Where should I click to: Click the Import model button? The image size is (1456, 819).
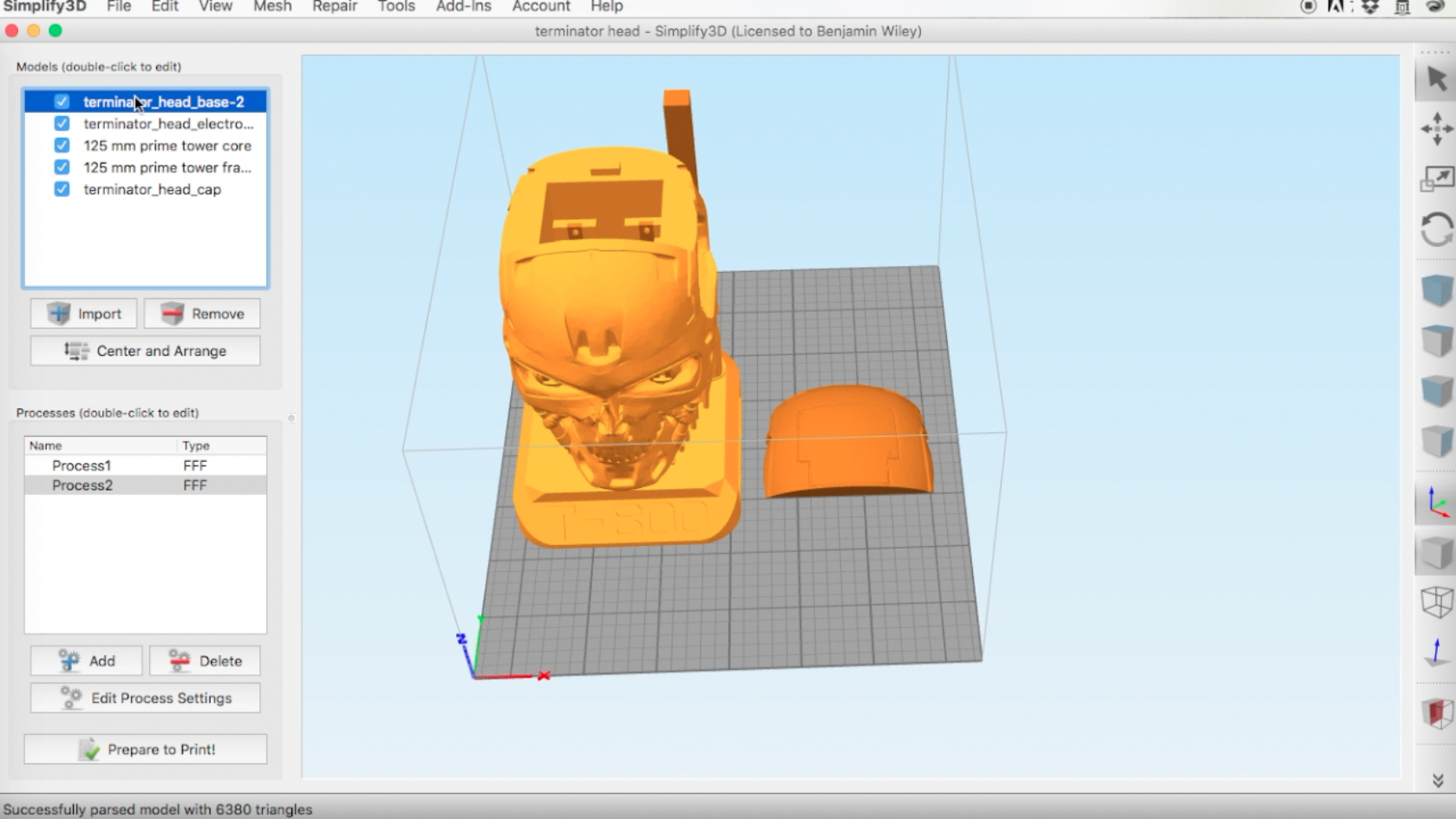pos(84,314)
